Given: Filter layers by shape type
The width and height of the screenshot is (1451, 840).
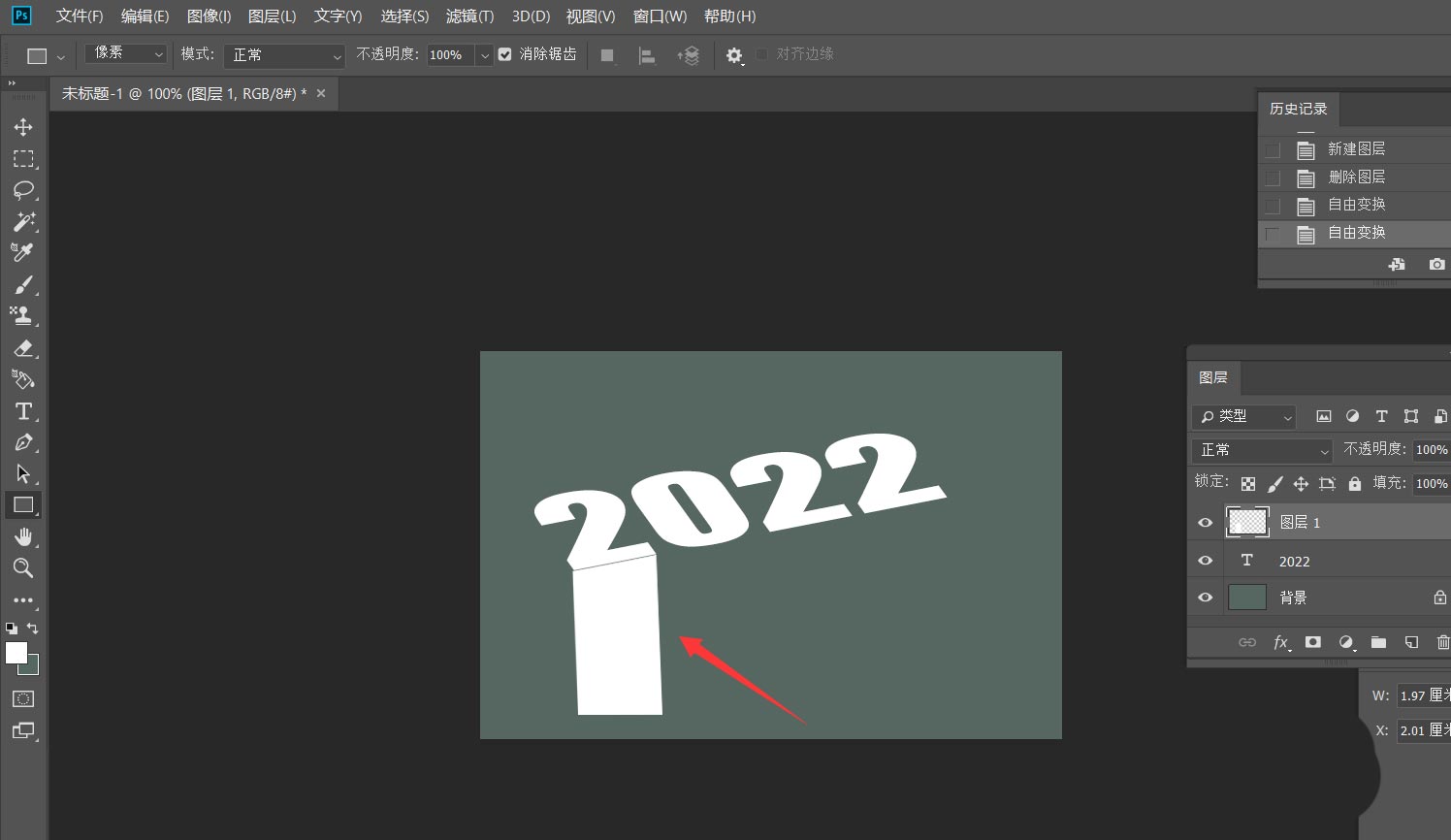Looking at the screenshot, I should point(1411,416).
